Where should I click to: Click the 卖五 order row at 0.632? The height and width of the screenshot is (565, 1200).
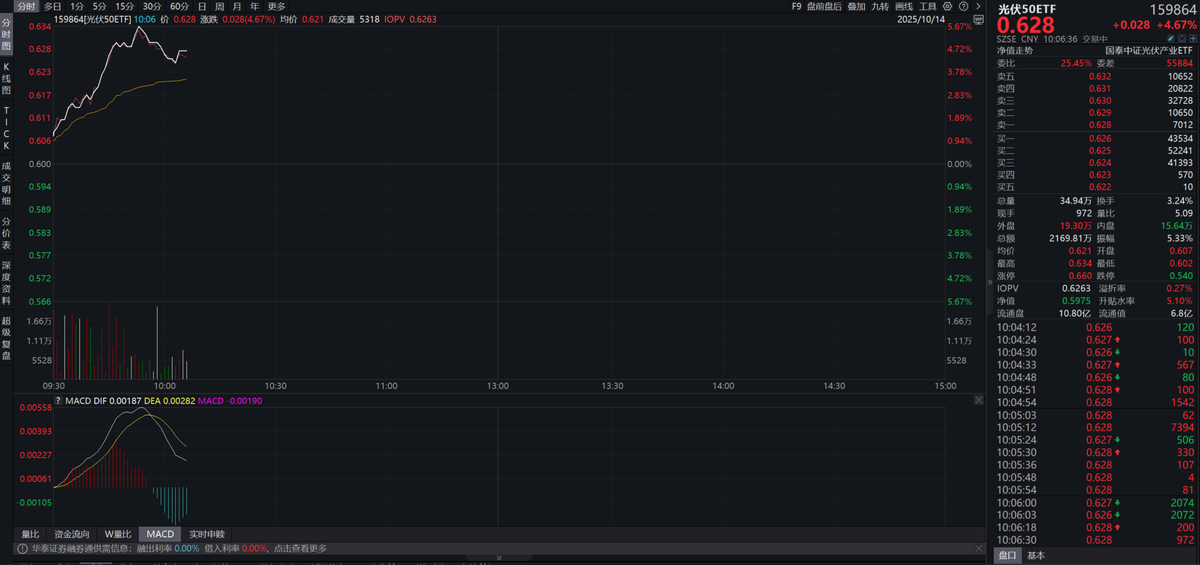tap(1095, 76)
